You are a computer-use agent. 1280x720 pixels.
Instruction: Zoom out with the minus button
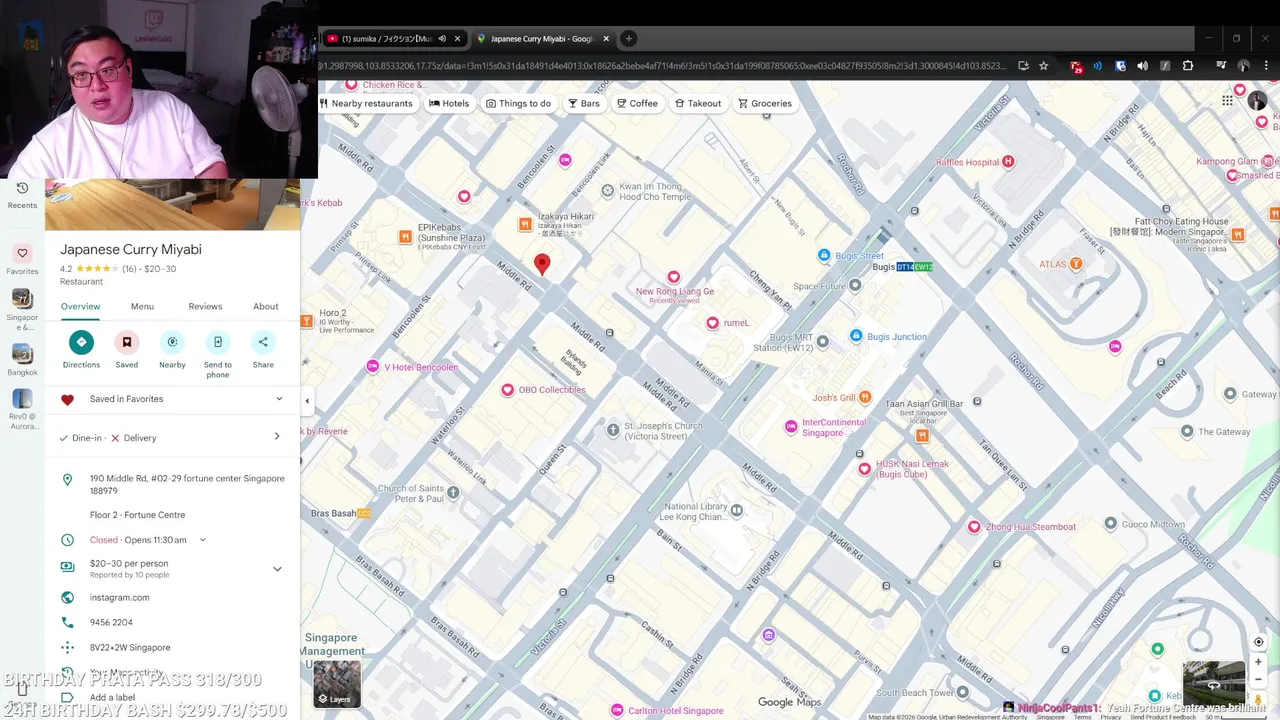click(1259, 679)
